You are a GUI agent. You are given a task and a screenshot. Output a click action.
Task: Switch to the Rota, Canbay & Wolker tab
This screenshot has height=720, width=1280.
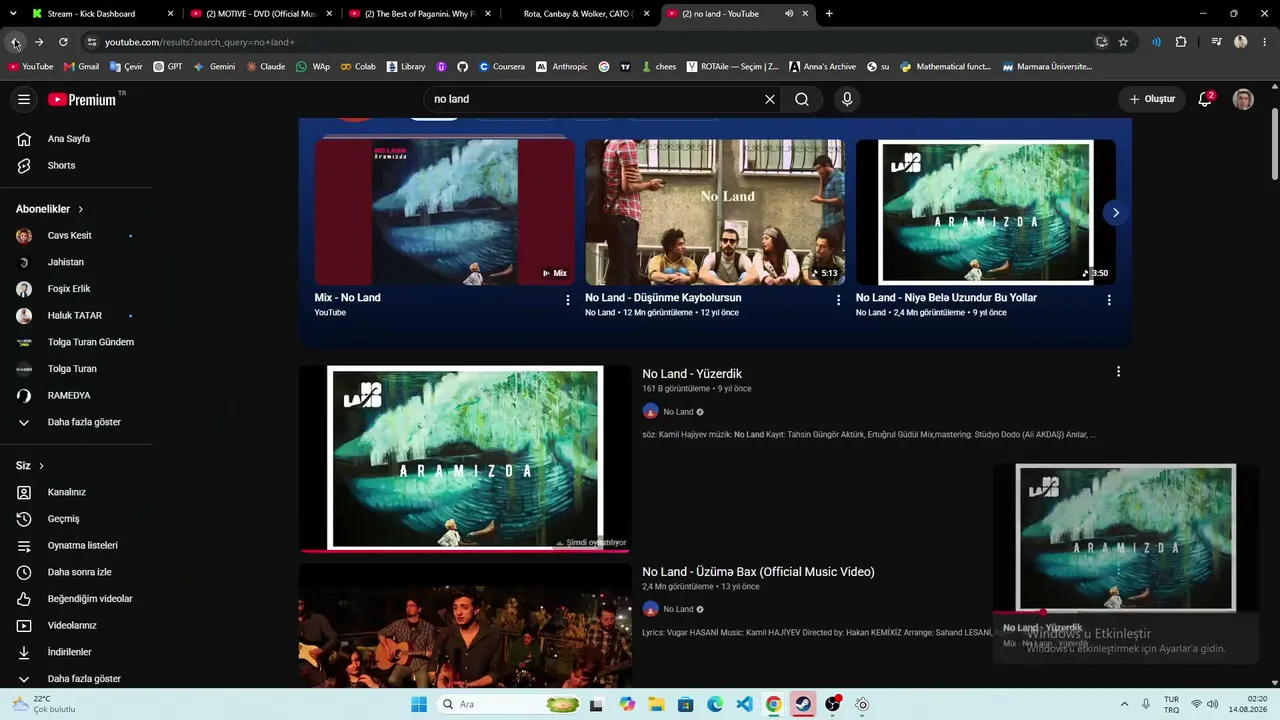578,14
